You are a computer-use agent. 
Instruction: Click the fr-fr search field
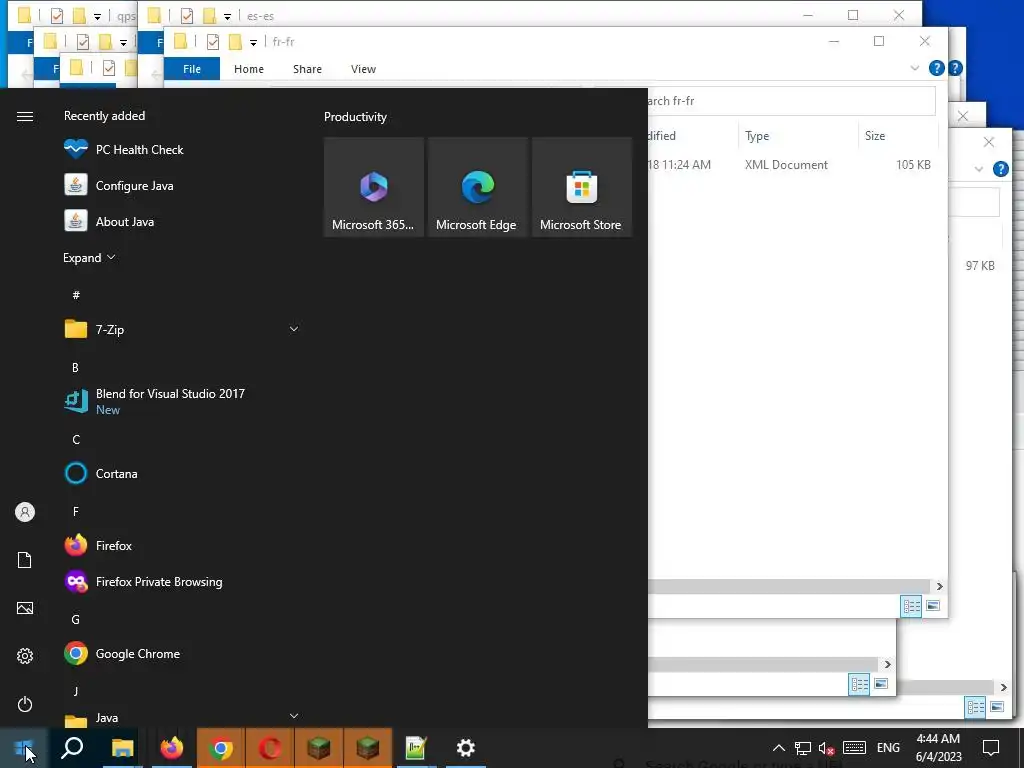791,101
